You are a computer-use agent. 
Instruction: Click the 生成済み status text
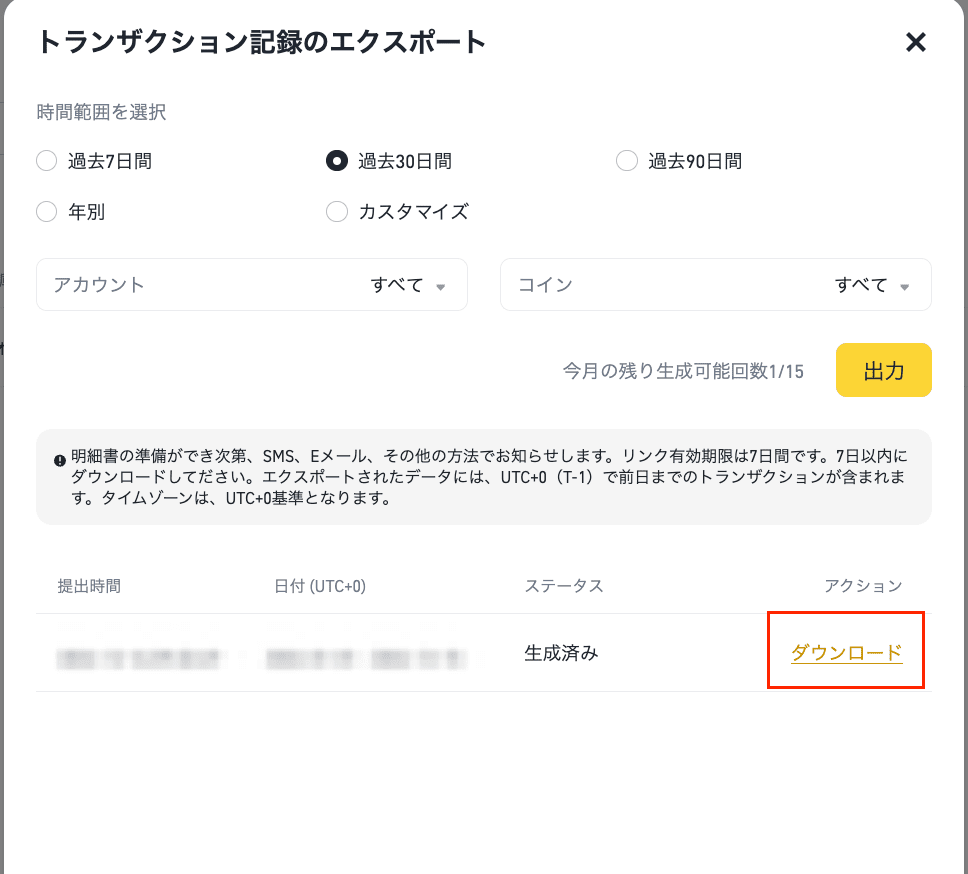(561, 654)
